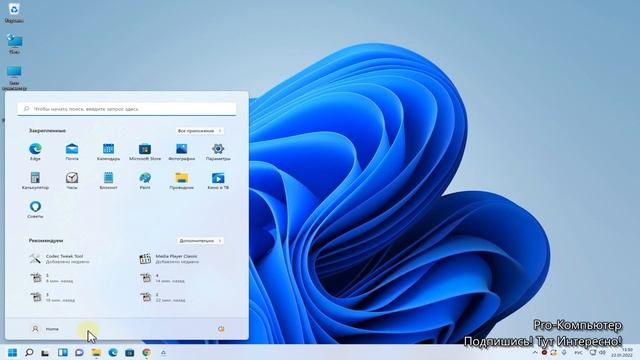Expand more recommendations (Дополнительно)
The image size is (640, 360).
pos(200,241)
